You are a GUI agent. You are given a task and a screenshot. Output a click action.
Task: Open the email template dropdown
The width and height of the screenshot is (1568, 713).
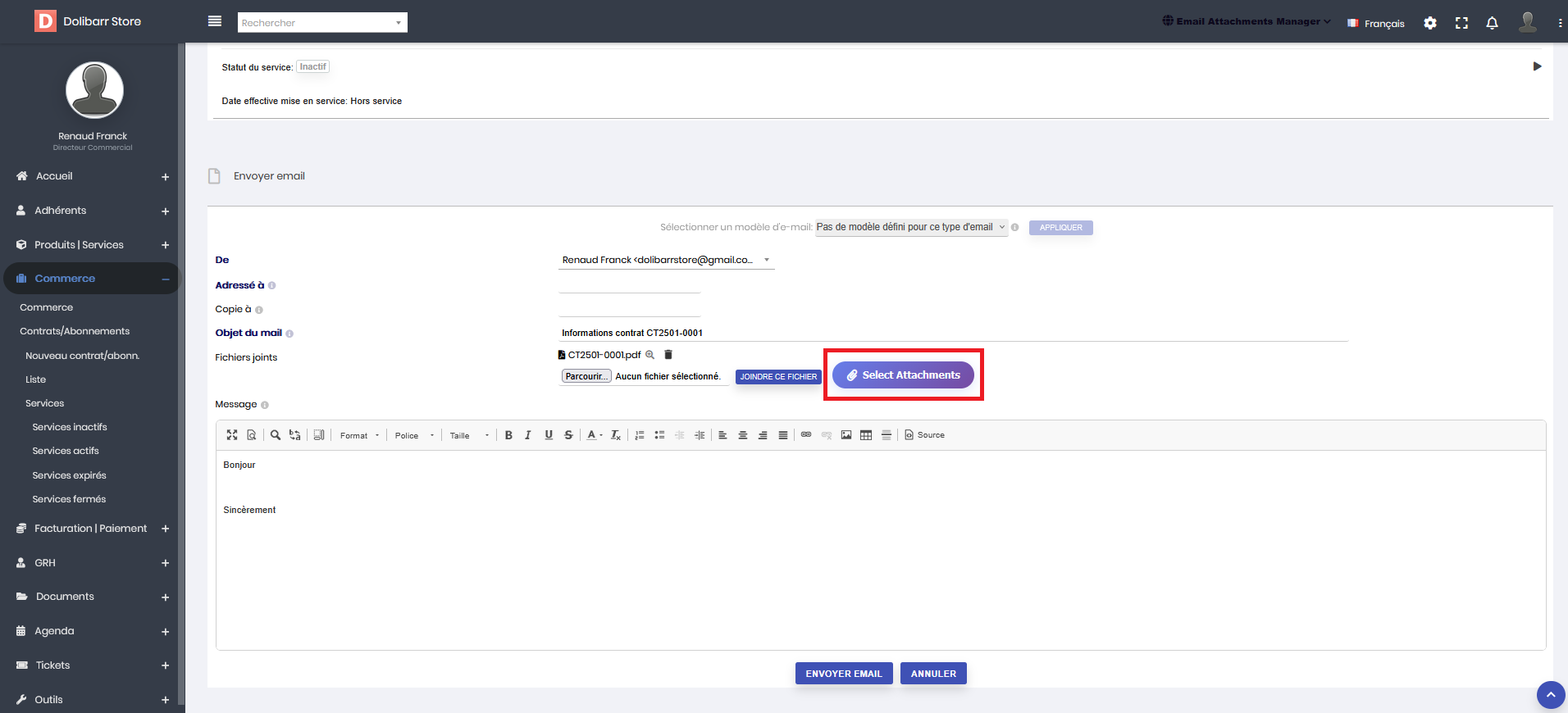(911, 227)
